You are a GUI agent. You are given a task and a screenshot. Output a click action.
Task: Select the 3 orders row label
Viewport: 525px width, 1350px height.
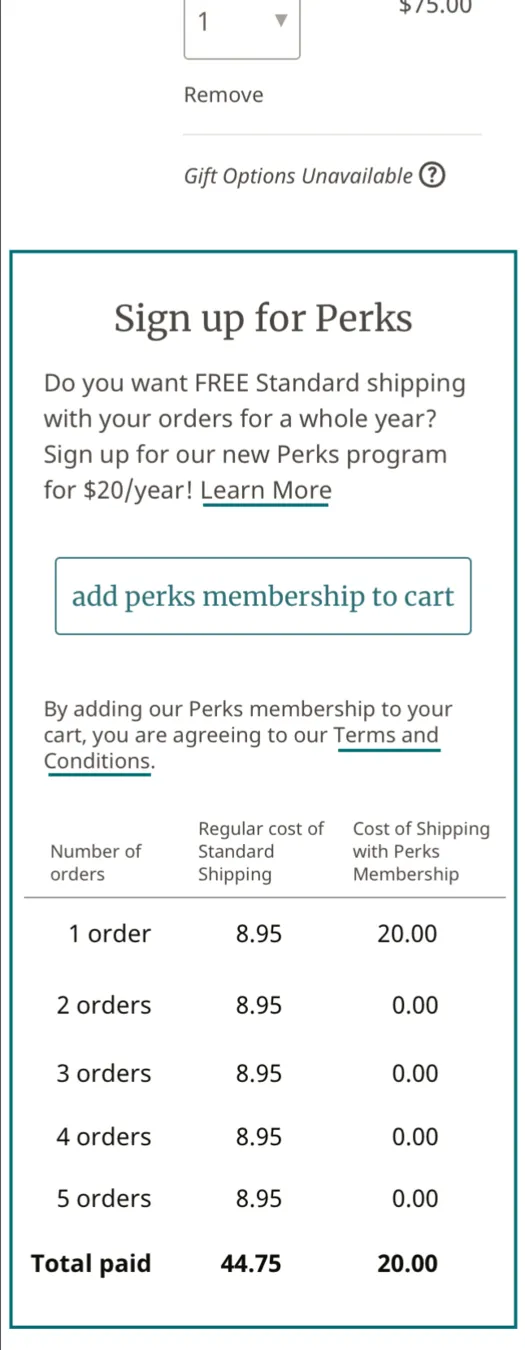tap(104, 1074)
